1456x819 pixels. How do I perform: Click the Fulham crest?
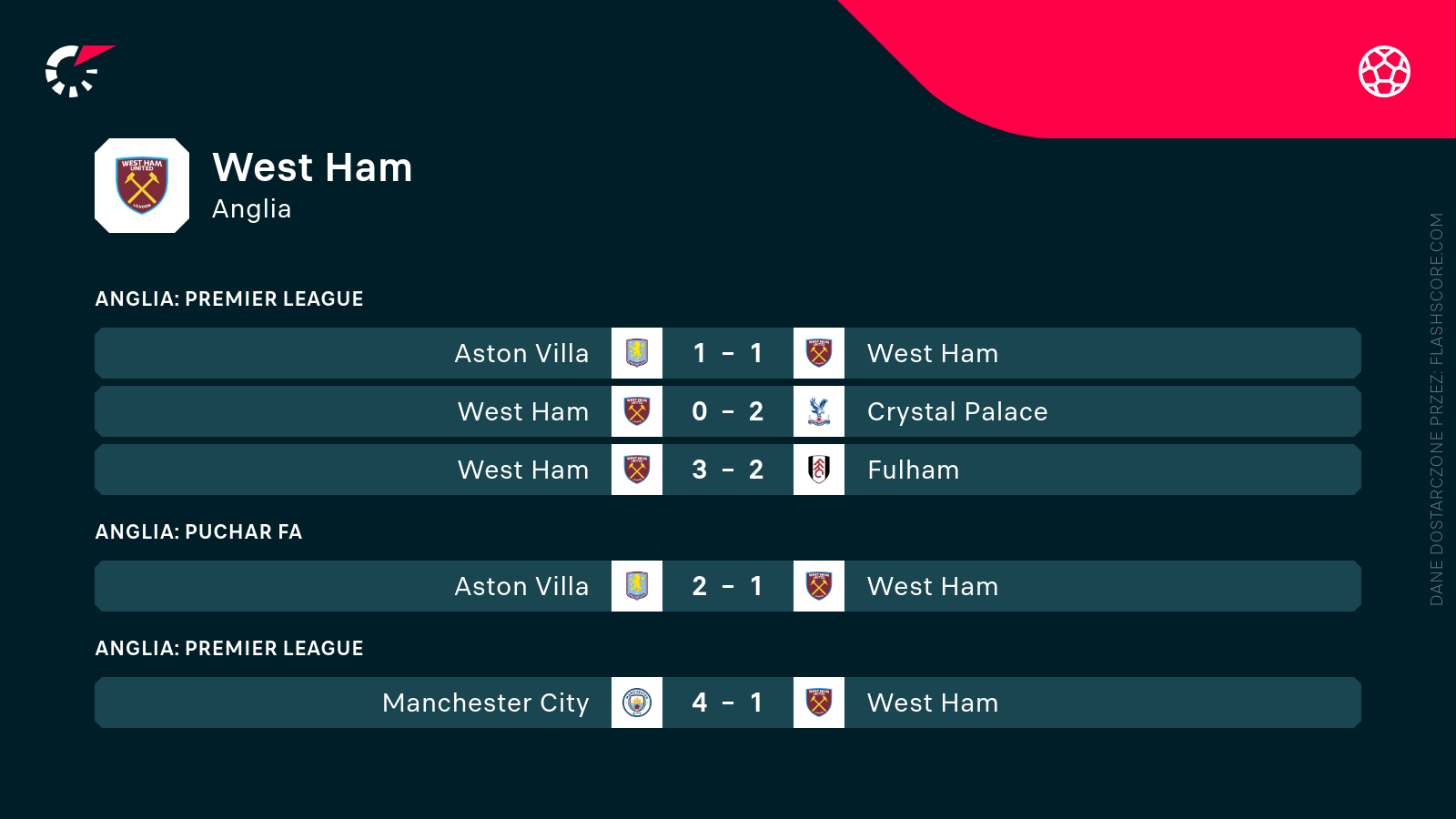tap(819, 470)
